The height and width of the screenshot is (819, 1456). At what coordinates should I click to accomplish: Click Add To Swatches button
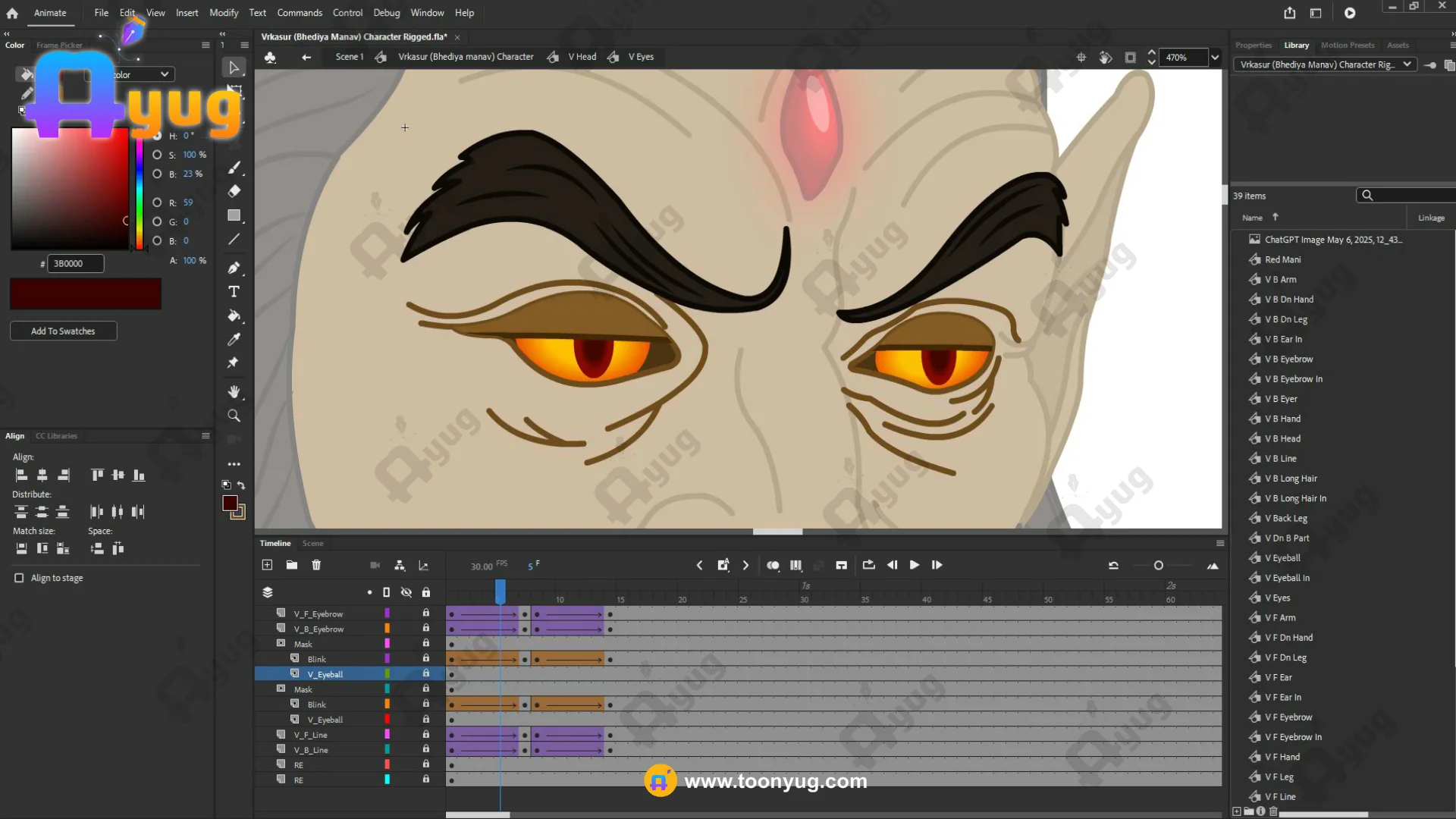pyautogui.click(x=63, y=331)
